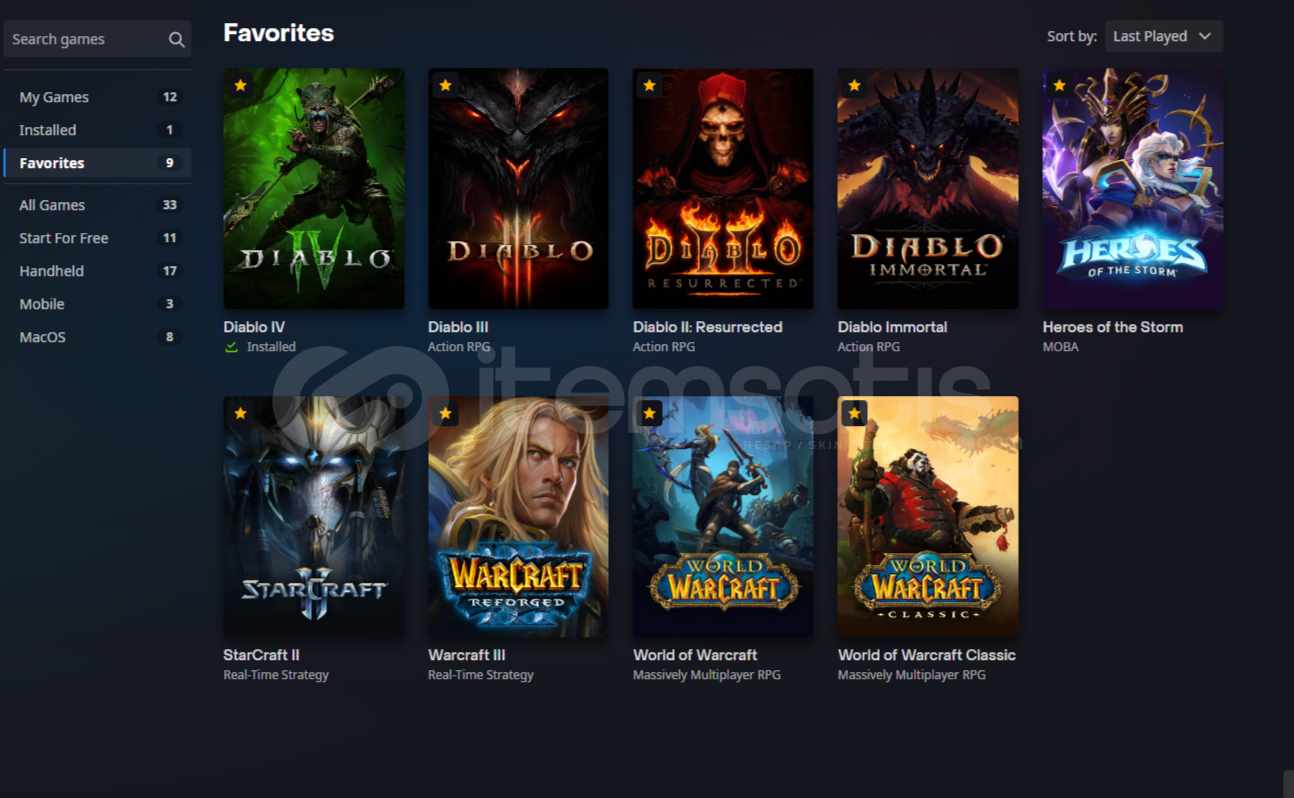The image size is (1294, 798).
Task: Toggle the favorite star on Diablo III
Action: [445, 85]
